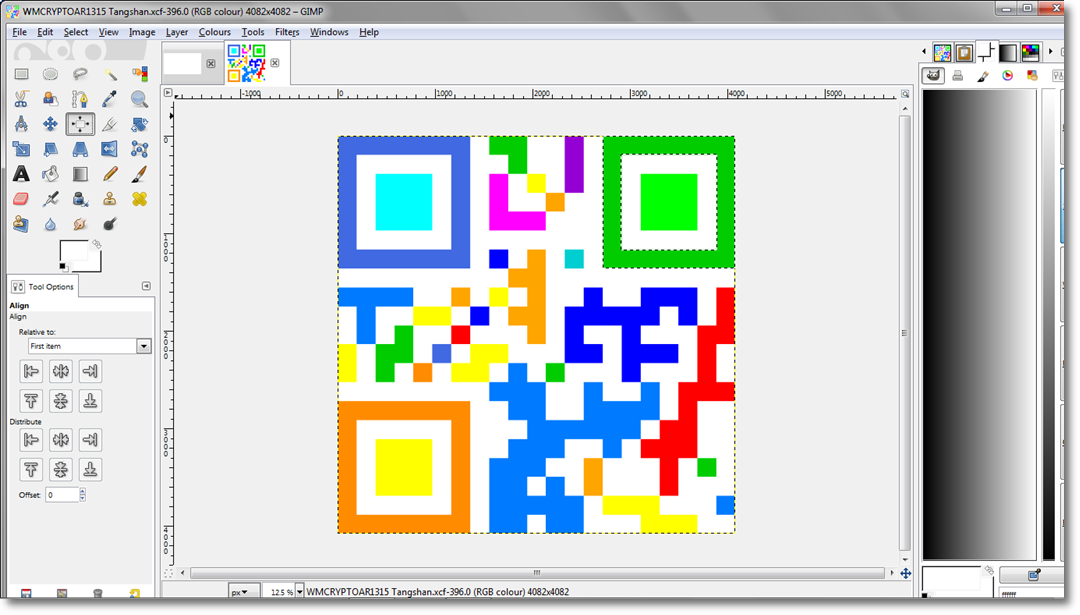The width and height of the screenshot is (1080, 615).
Task: Select the Text tool
Action: click(x=21, y=174)
